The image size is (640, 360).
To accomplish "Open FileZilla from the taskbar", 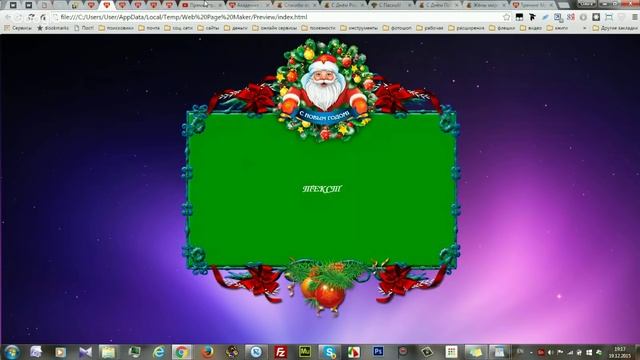I will click(280, 352).
